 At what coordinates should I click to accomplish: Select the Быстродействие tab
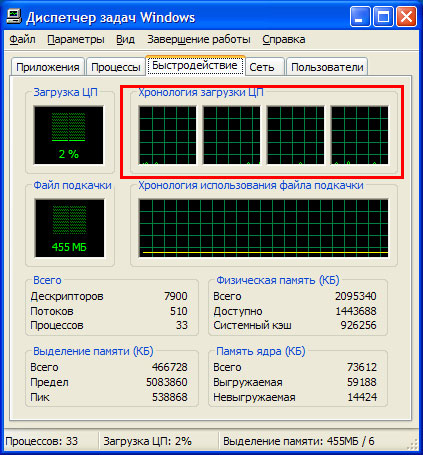click(x=195, y=65)
